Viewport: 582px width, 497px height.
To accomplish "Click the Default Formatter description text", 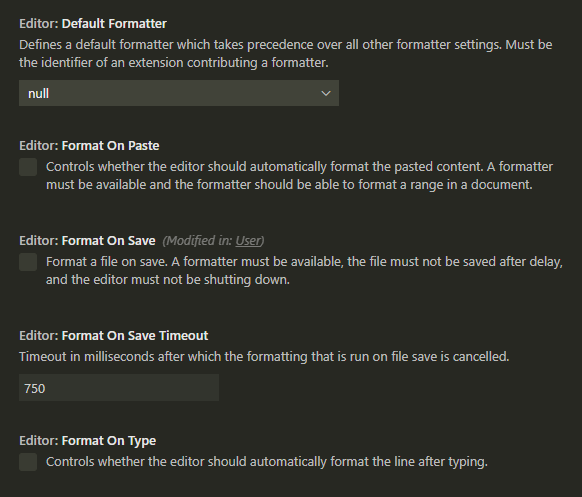I will coord(285,54).
